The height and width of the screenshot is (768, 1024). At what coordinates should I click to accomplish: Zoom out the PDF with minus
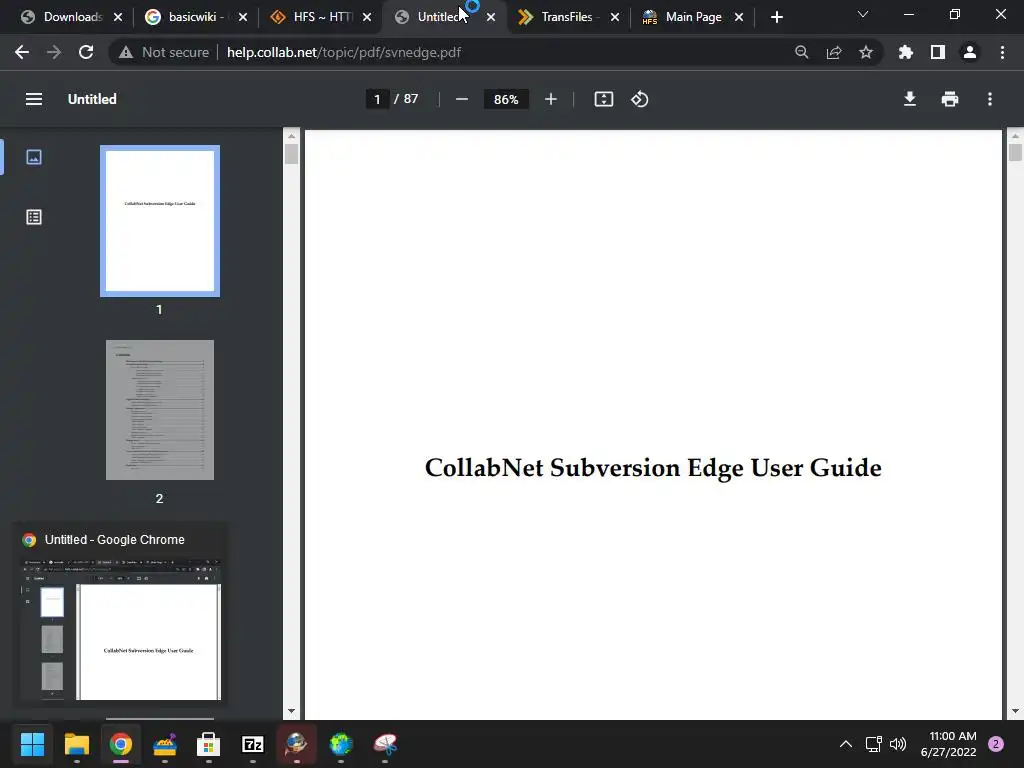(x=462, y=99)
